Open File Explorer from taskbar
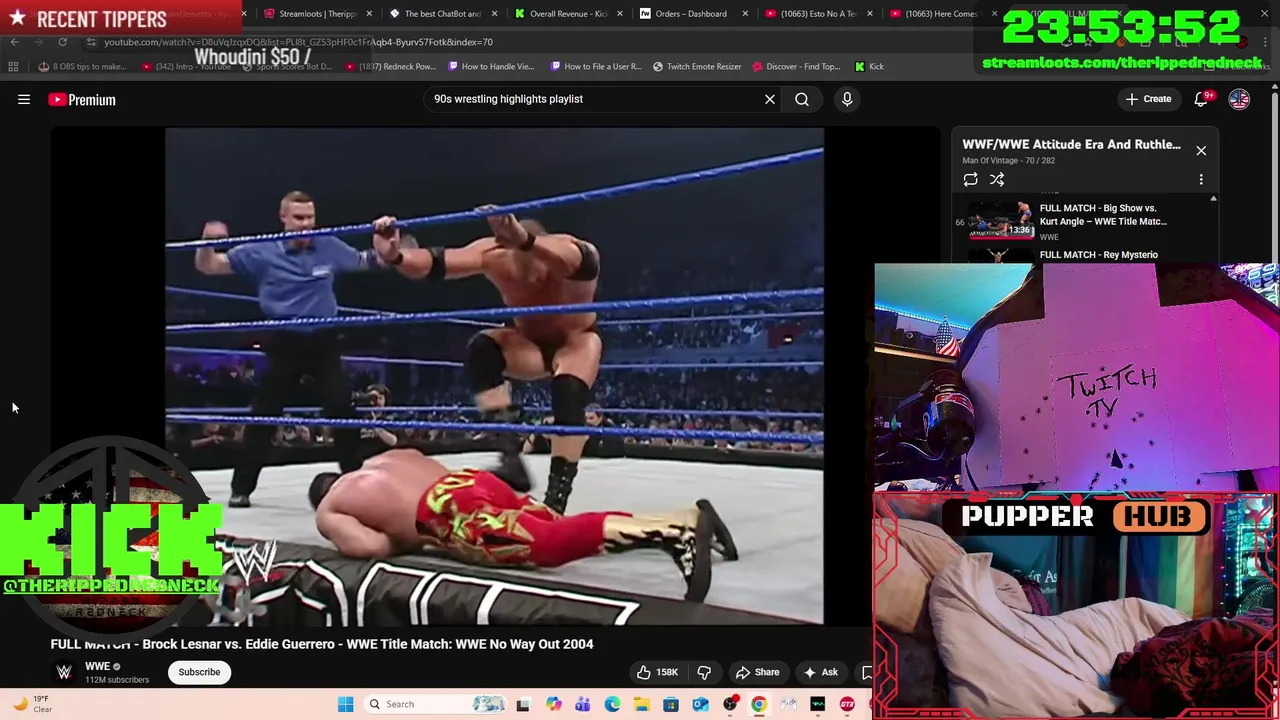 (641, 704)
